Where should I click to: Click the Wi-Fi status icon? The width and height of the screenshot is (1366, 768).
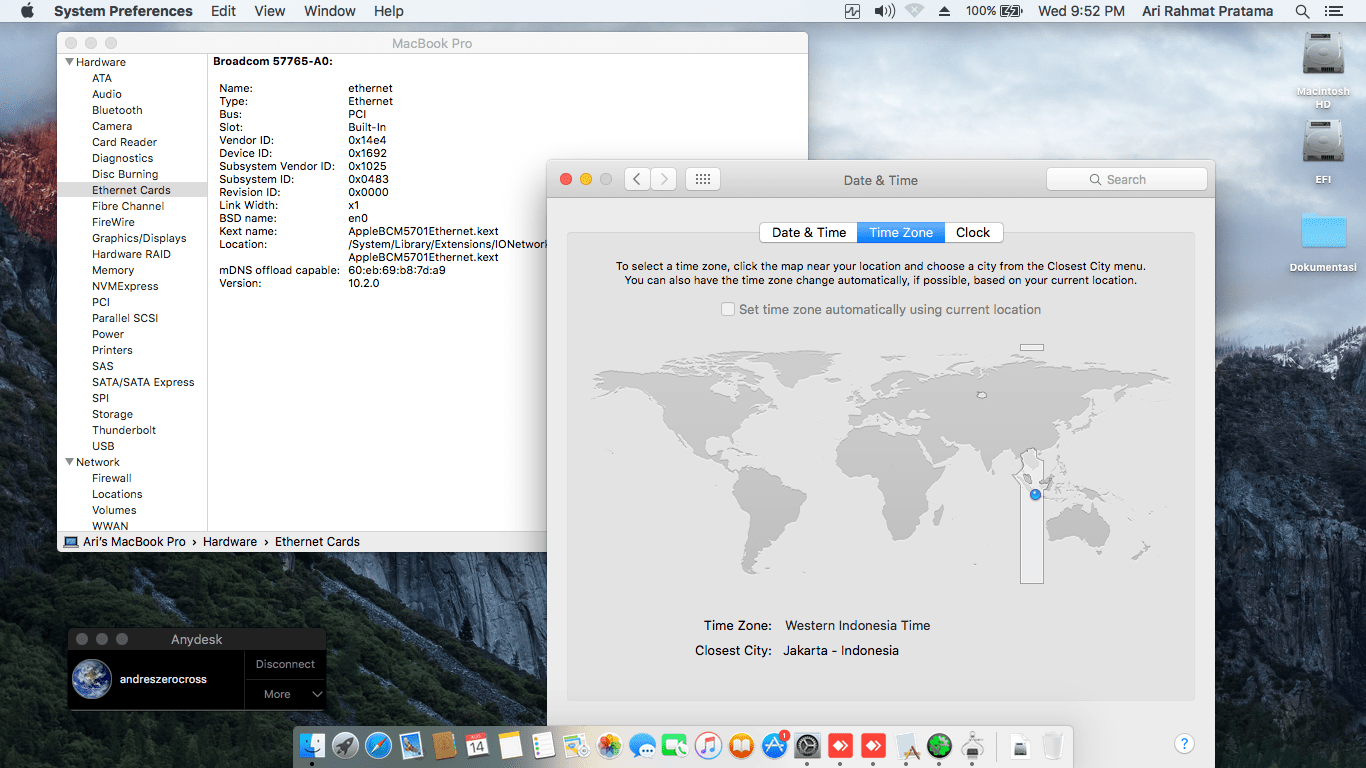(x=914, y=11)
